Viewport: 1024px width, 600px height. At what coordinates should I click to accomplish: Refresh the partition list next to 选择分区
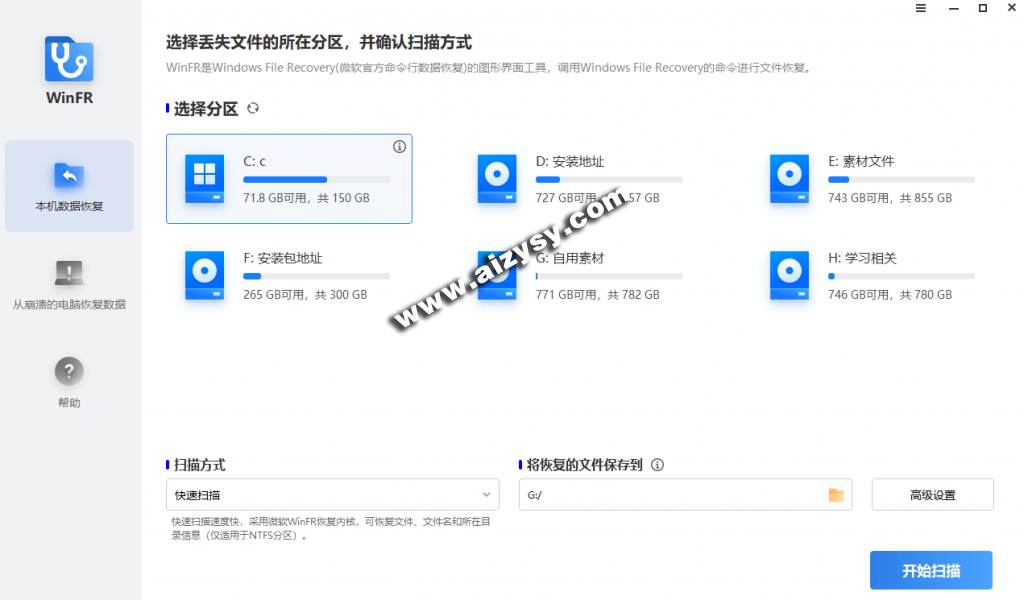coord(253,109)
